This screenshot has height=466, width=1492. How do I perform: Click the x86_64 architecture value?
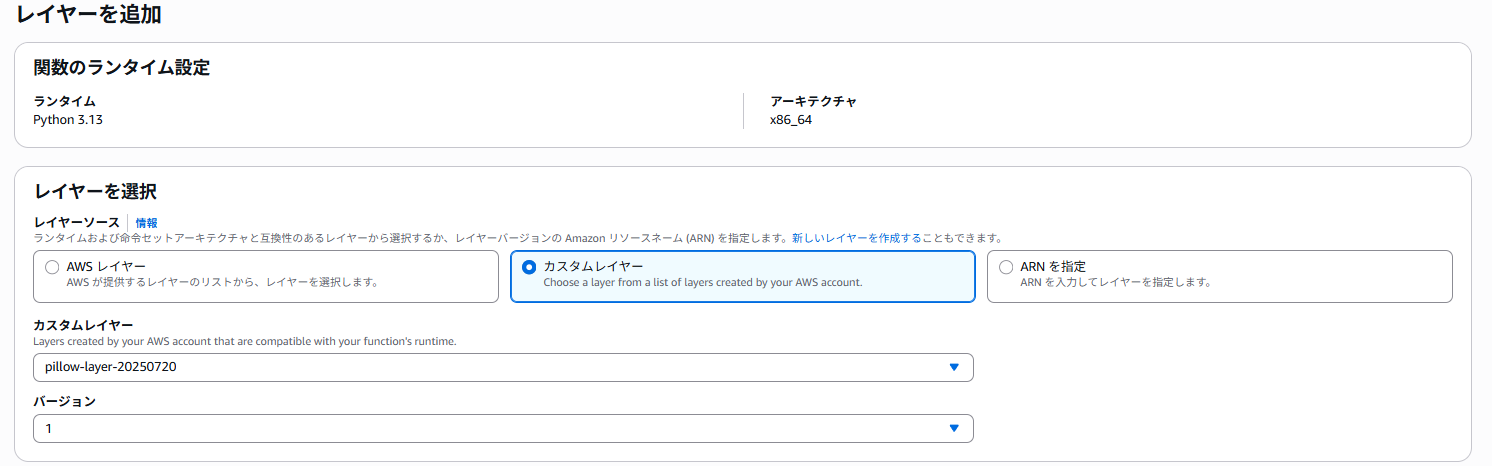pos(791,120)
